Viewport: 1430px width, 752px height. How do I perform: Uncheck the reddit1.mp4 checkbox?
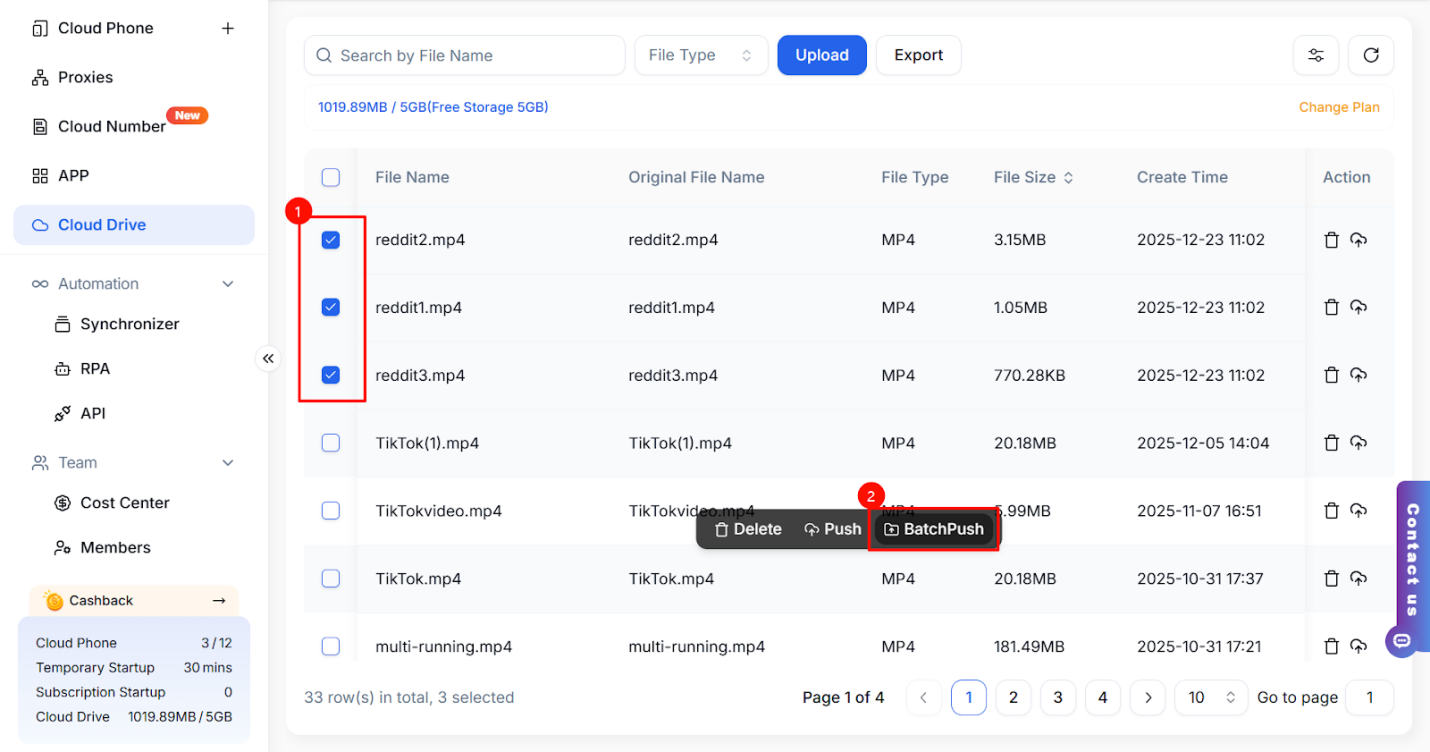pyautogui.click(x=331, y=308)
